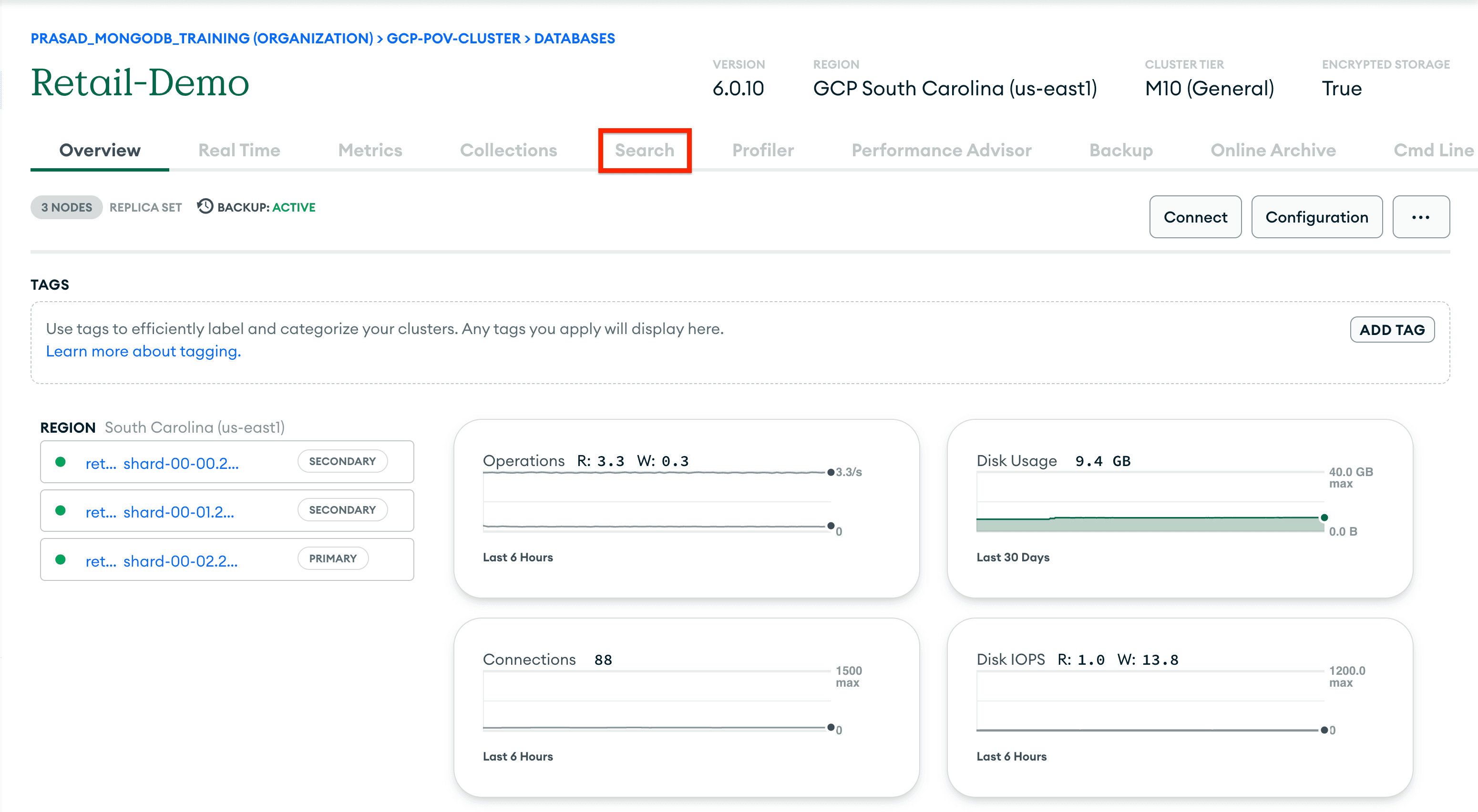
Task: Open the Performance Advisor tab
Action: coord(942,150)
